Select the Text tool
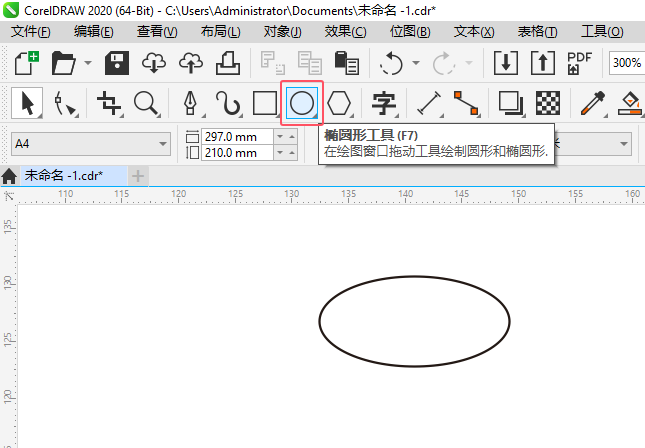The image size is (645, 448). pyautogui.click(x=383, y=103)
